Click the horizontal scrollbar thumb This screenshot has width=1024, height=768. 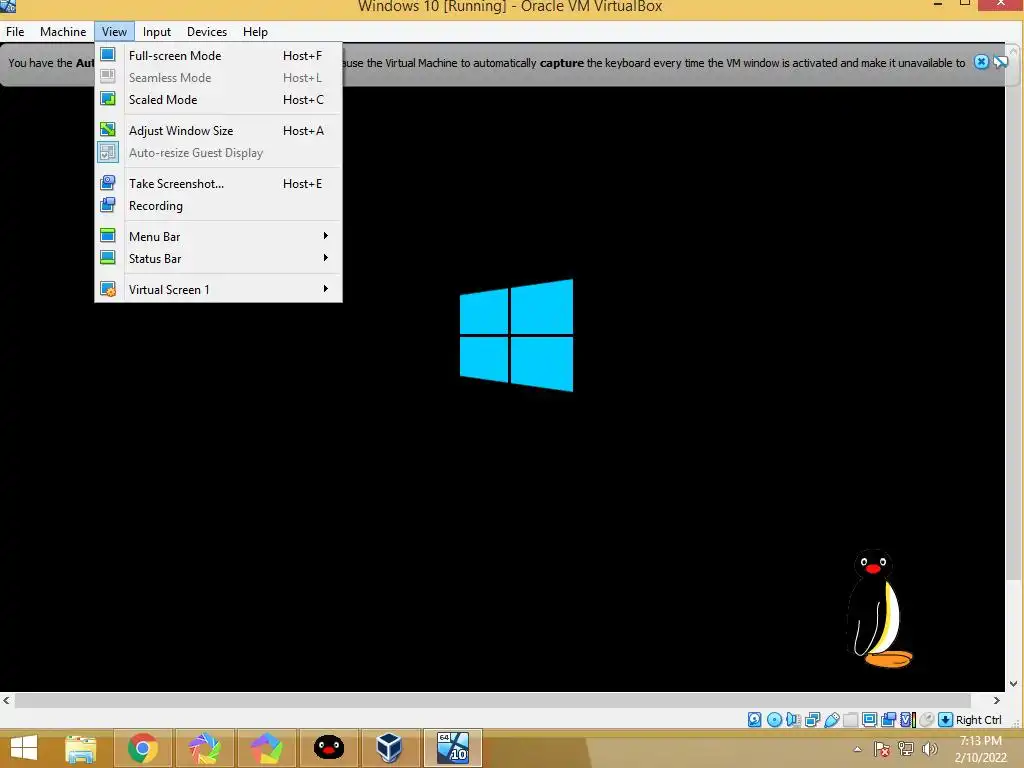click(492, 700)
